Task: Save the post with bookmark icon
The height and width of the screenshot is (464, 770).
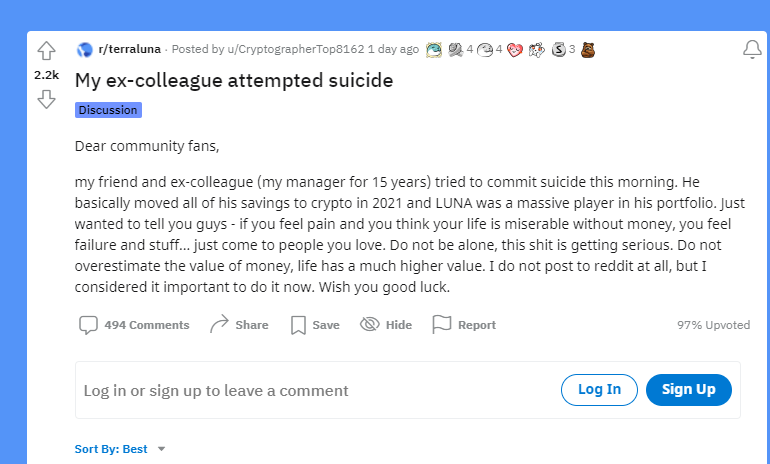Action: pyautogui.click(x=314, y=325)
